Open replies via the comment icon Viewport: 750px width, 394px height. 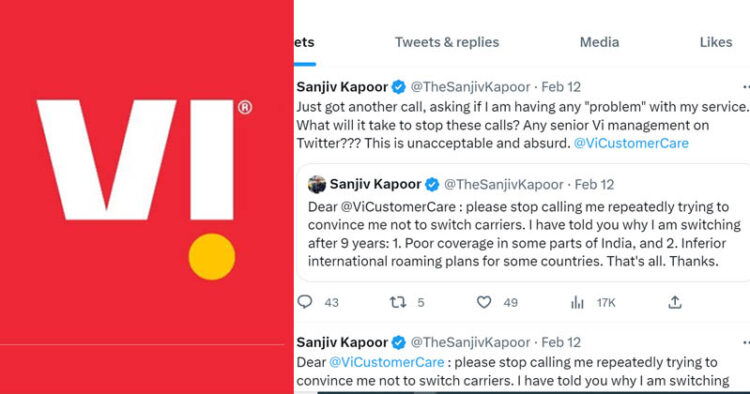[x=305, y=302]
